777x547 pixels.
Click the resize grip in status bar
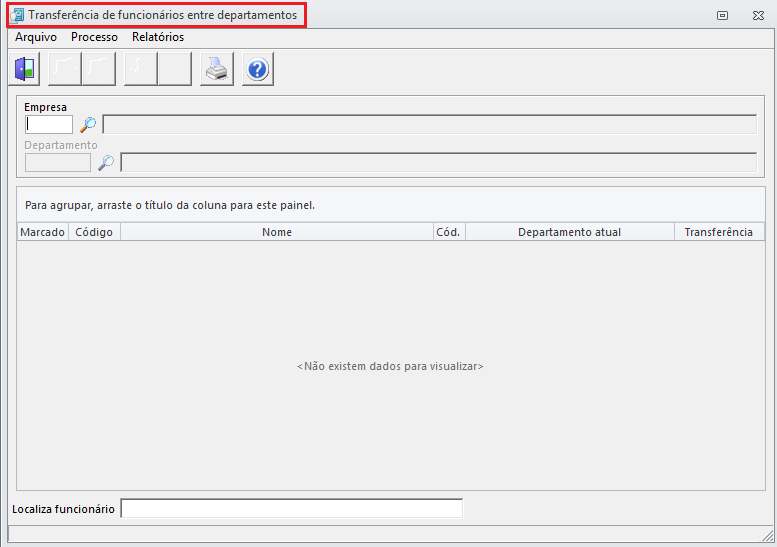[x=768, y=535]
